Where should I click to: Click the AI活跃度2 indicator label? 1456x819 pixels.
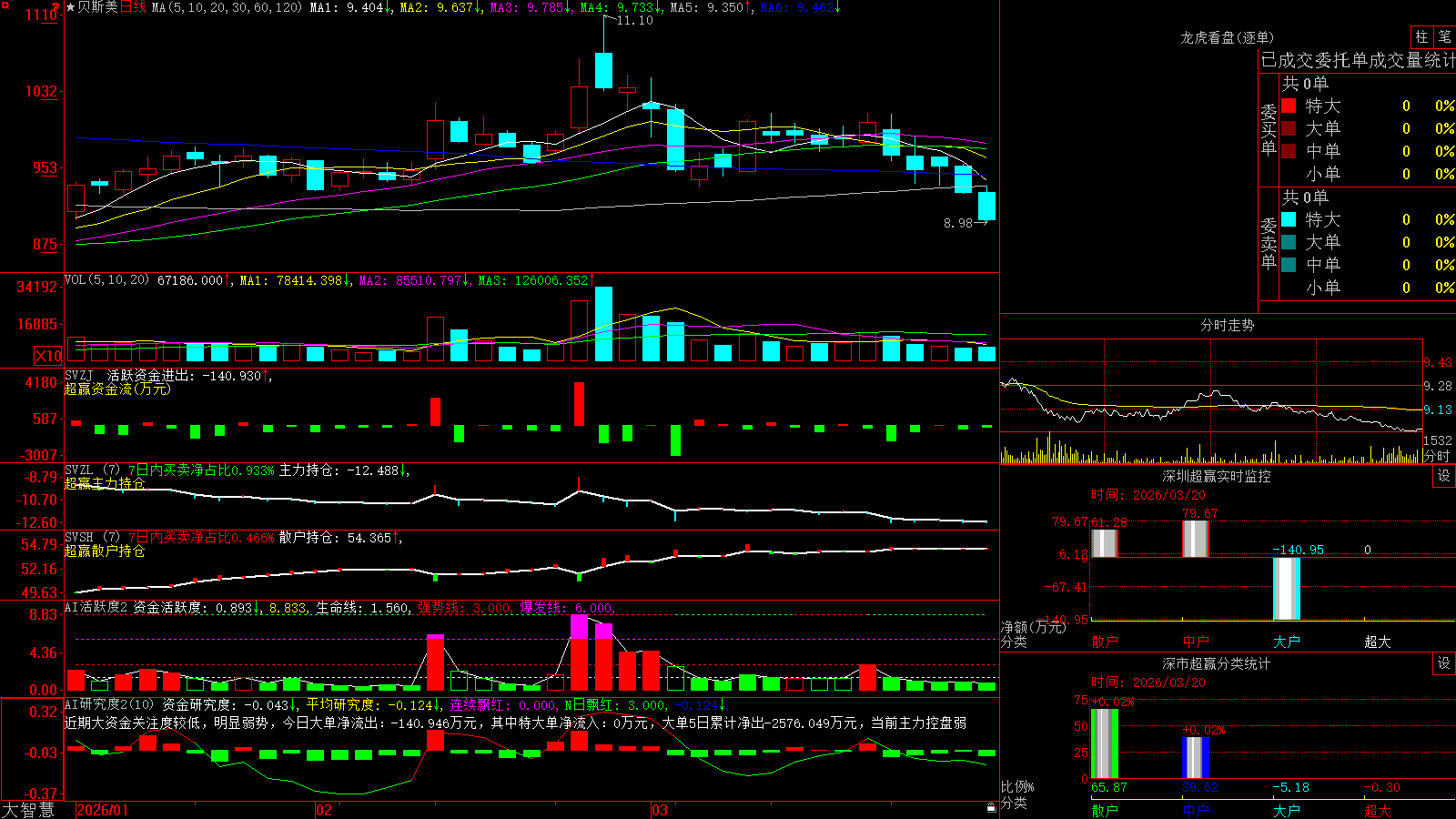point(96,608)
